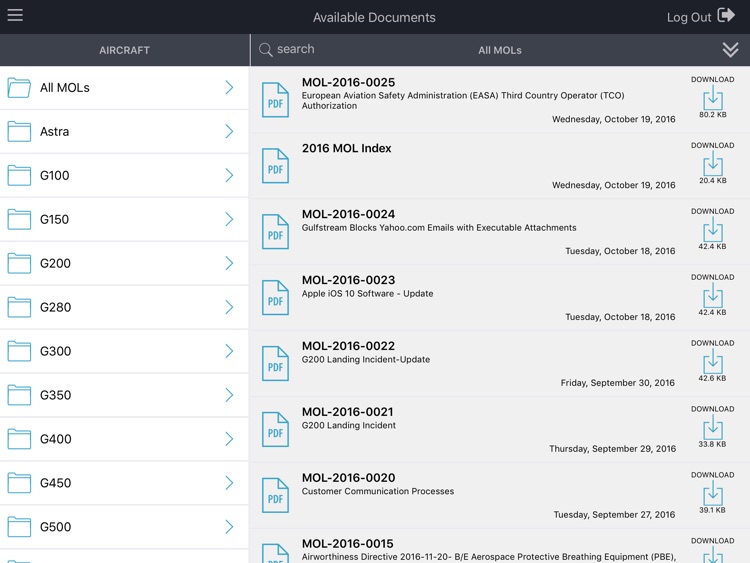Open MOL-2016-0015 title
This screenshot has width=750, height=563.
coord(347,544)
